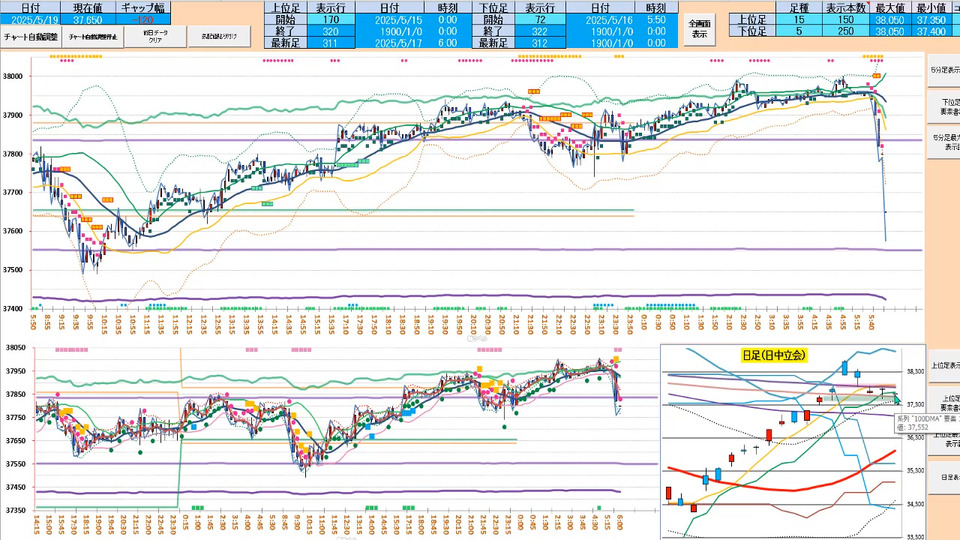The width and height of the screenshot is (960, 540).
Task: Select 下位足 最新足 表示行 cell 312
Action: pos(539,43)
